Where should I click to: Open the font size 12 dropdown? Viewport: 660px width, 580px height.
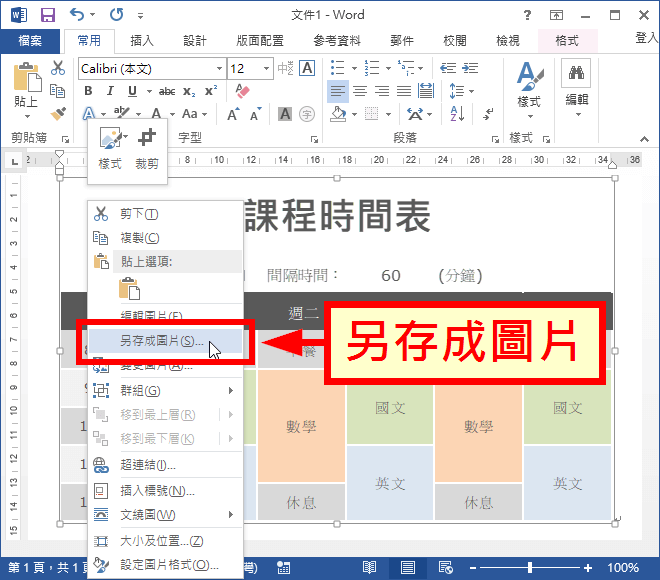[x=266, y=68]
